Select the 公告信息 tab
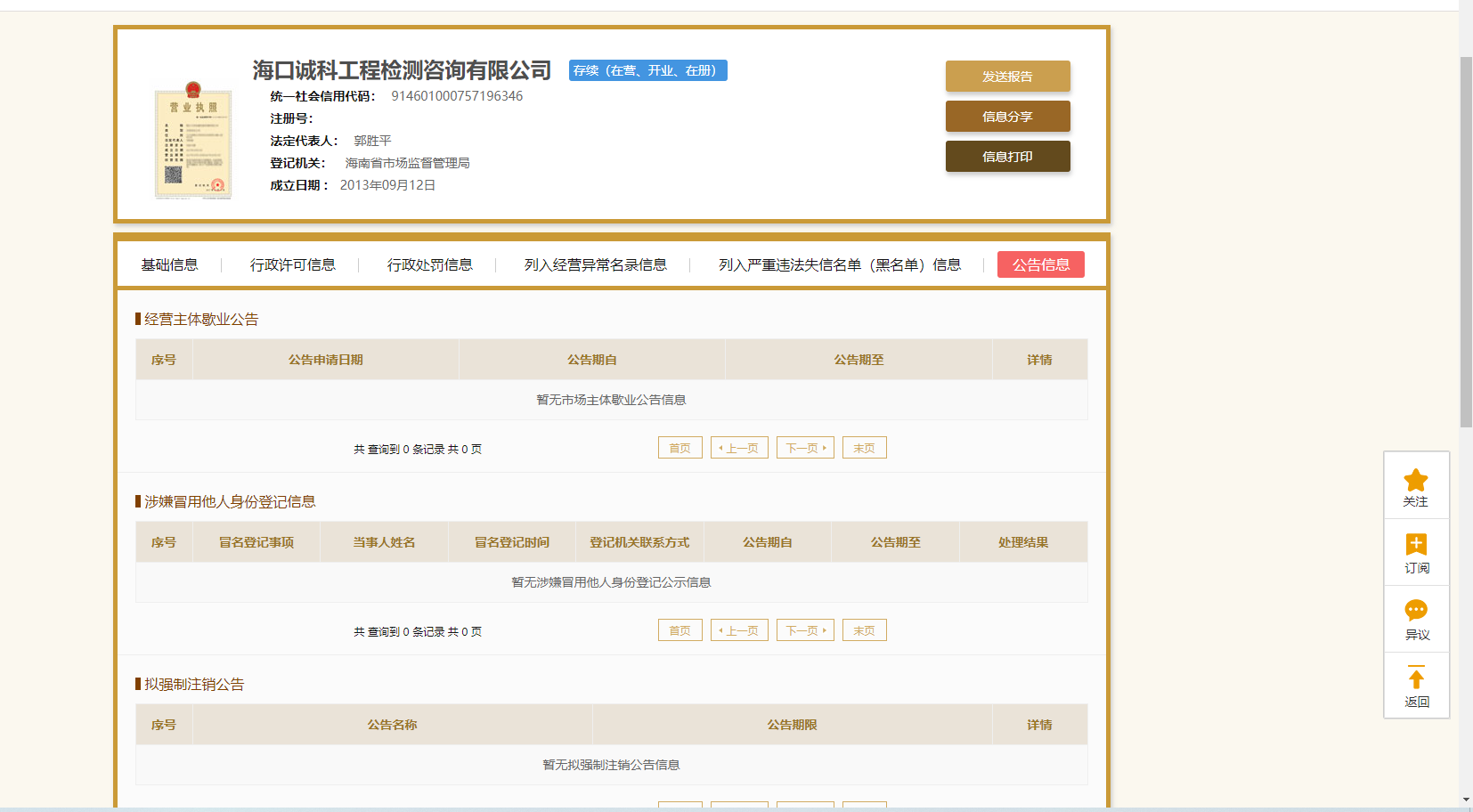The height and width of the screenshot is (812, 1473). (1040, 264)
